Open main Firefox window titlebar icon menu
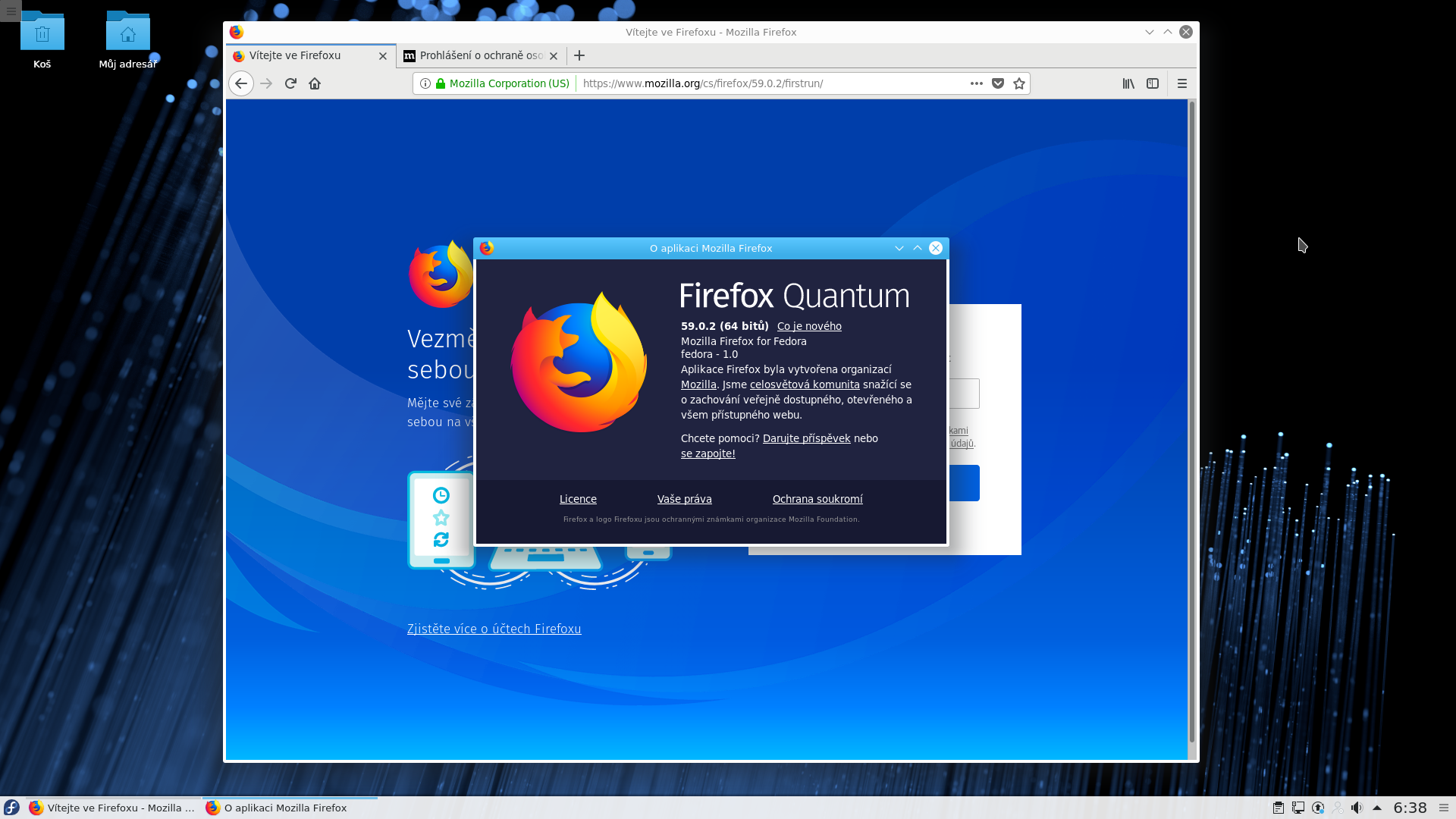 click(237, 32)
